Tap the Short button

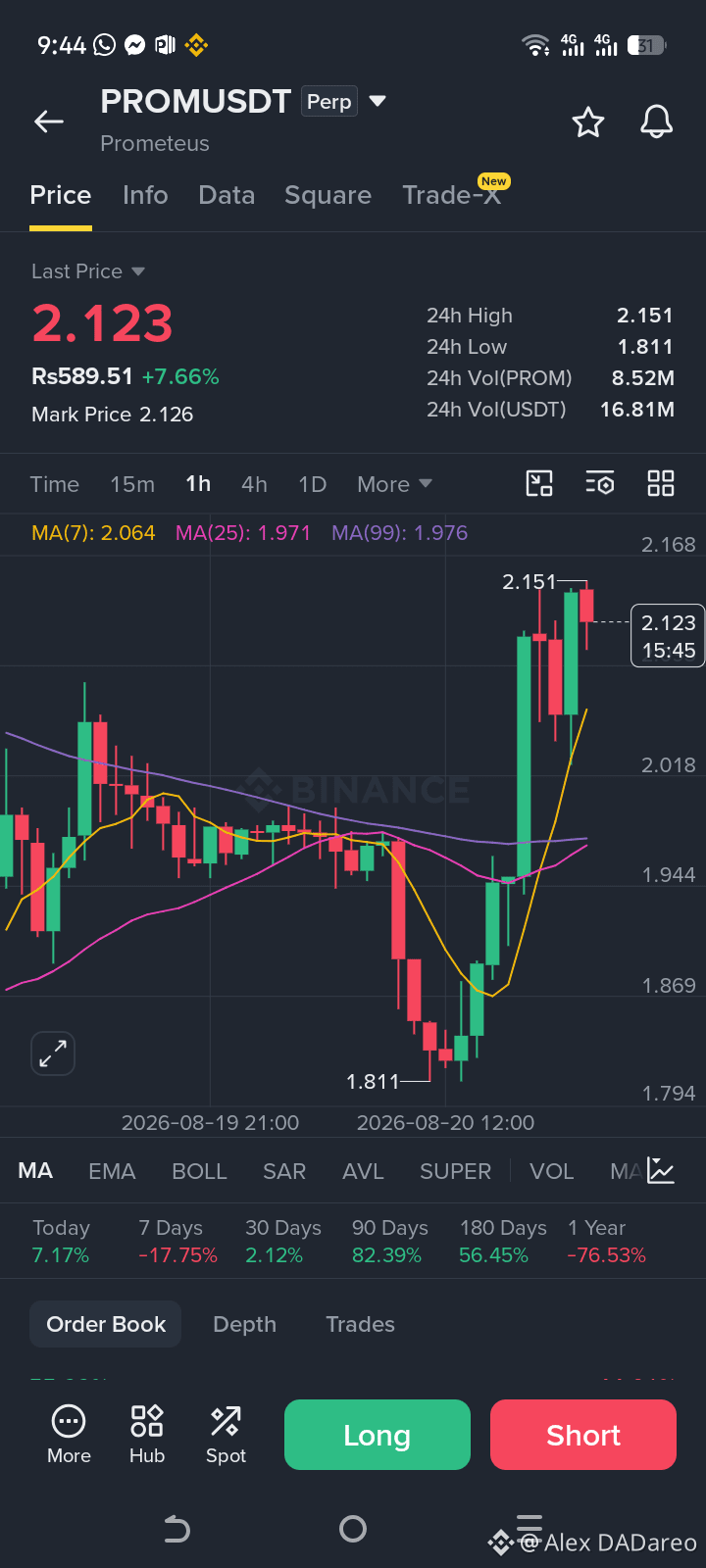pyautogui.click(x=583, y=1435)
